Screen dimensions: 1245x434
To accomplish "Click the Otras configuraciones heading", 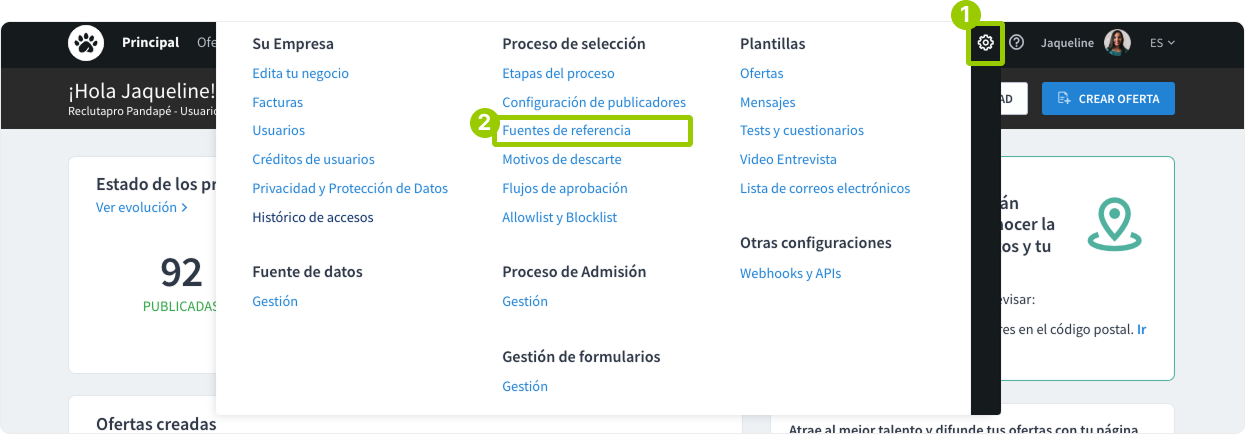I will point(815,243).
